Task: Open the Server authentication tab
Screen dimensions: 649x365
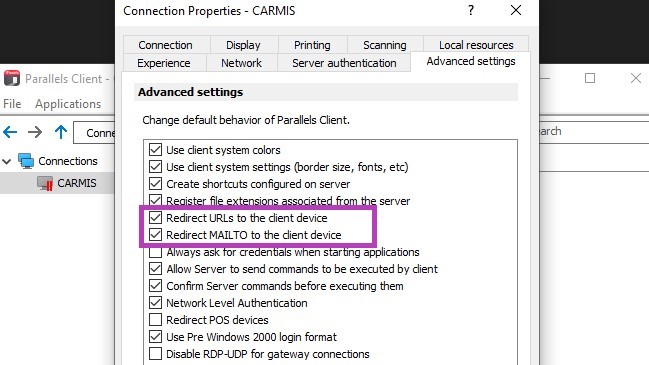Action: coord(344,63)
